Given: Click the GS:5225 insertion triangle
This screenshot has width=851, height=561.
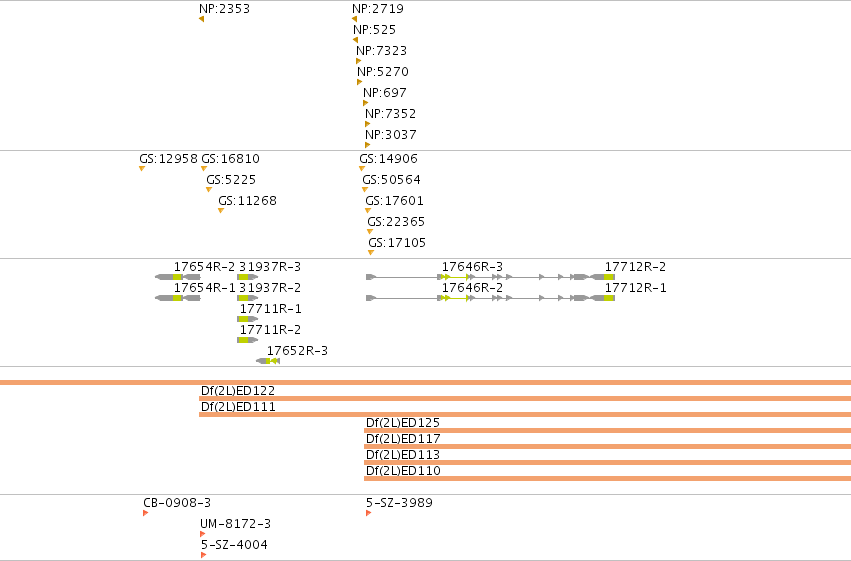Looking at the screenshot, I should pyautogui.click(x=209, y=190).
